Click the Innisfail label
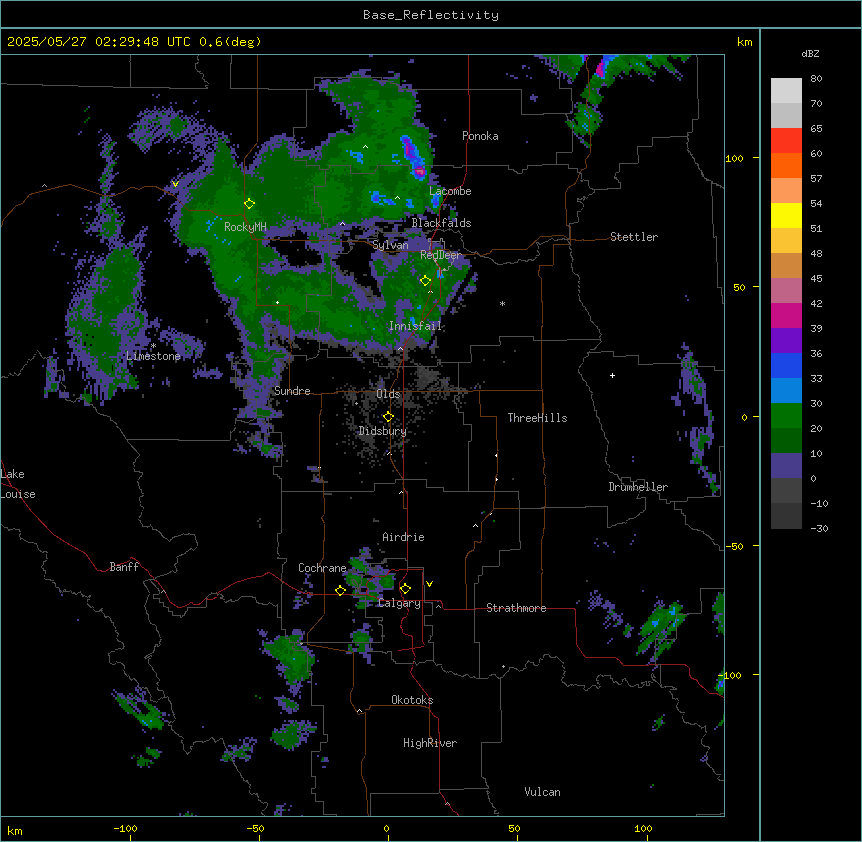 (415, 326)
